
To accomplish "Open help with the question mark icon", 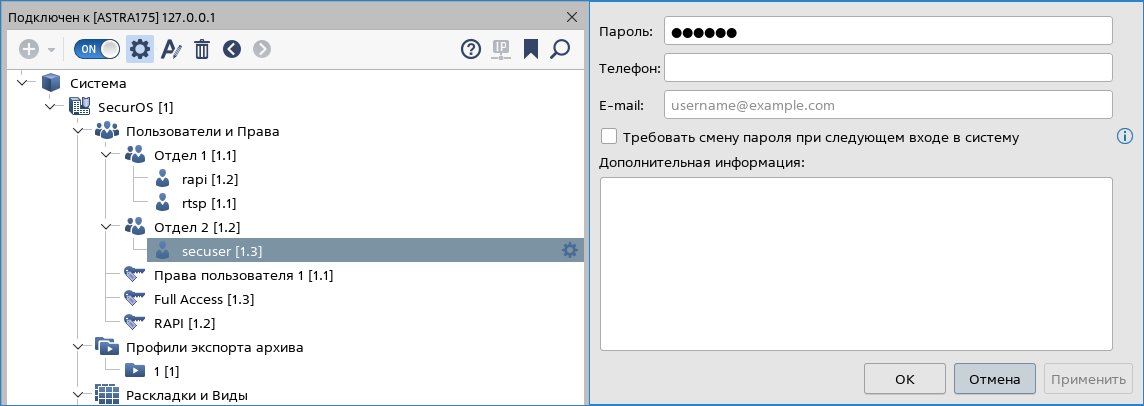I will [471, 49].
